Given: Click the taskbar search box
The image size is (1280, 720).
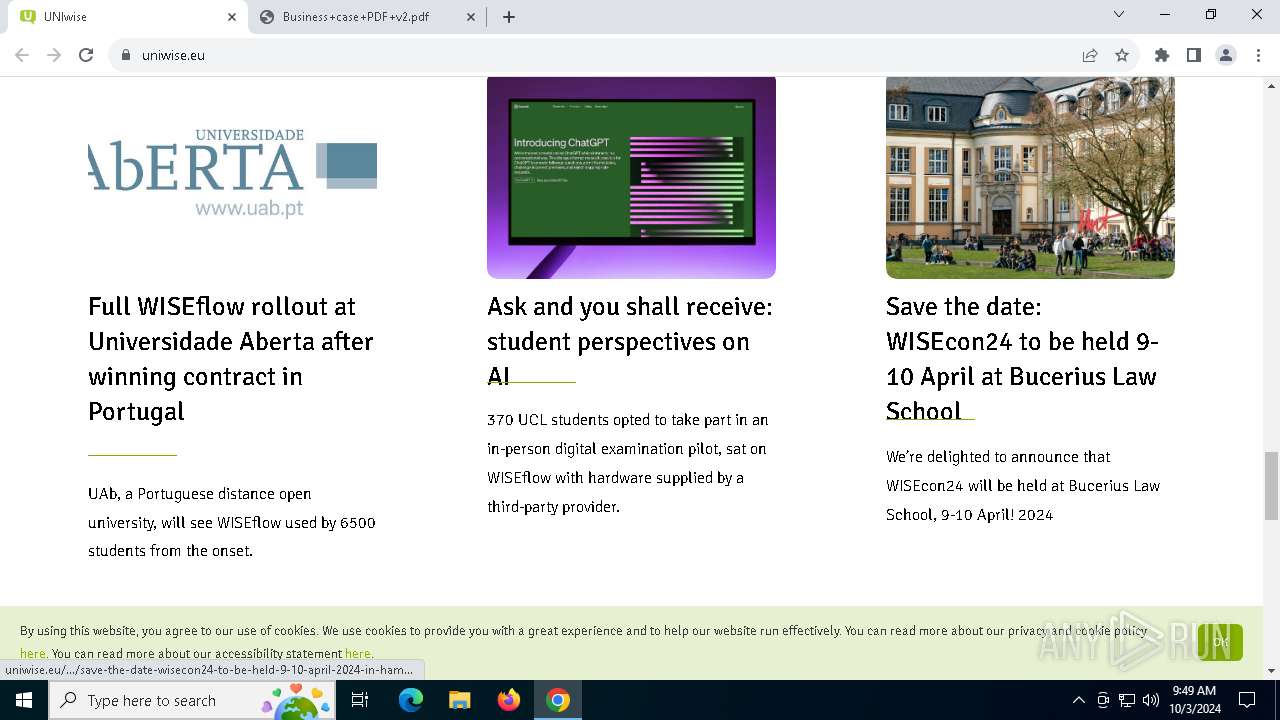Looking at the screenshot, I should click(192, 700).
